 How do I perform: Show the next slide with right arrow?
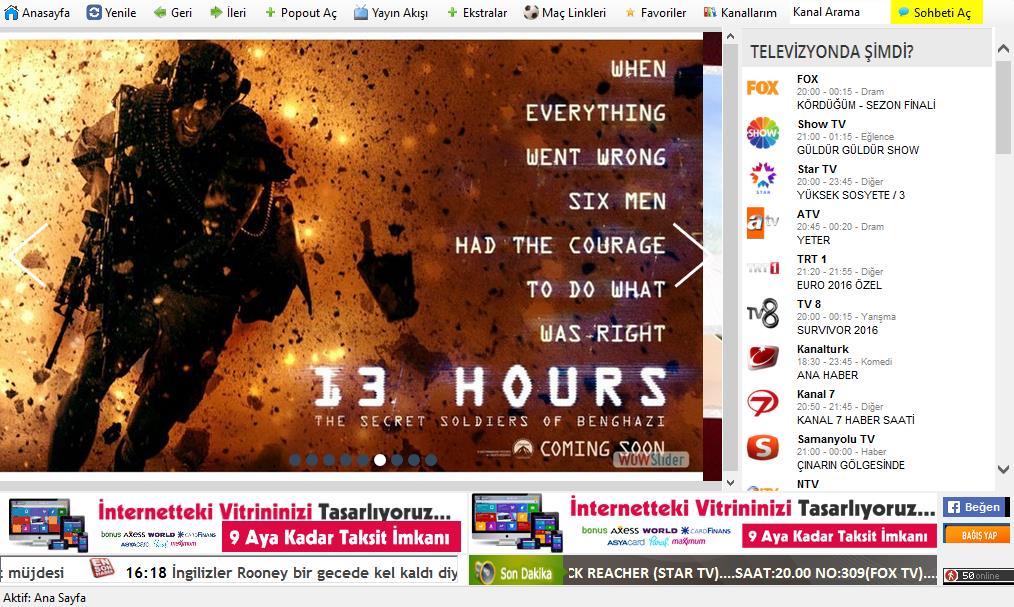pos(689,254)
